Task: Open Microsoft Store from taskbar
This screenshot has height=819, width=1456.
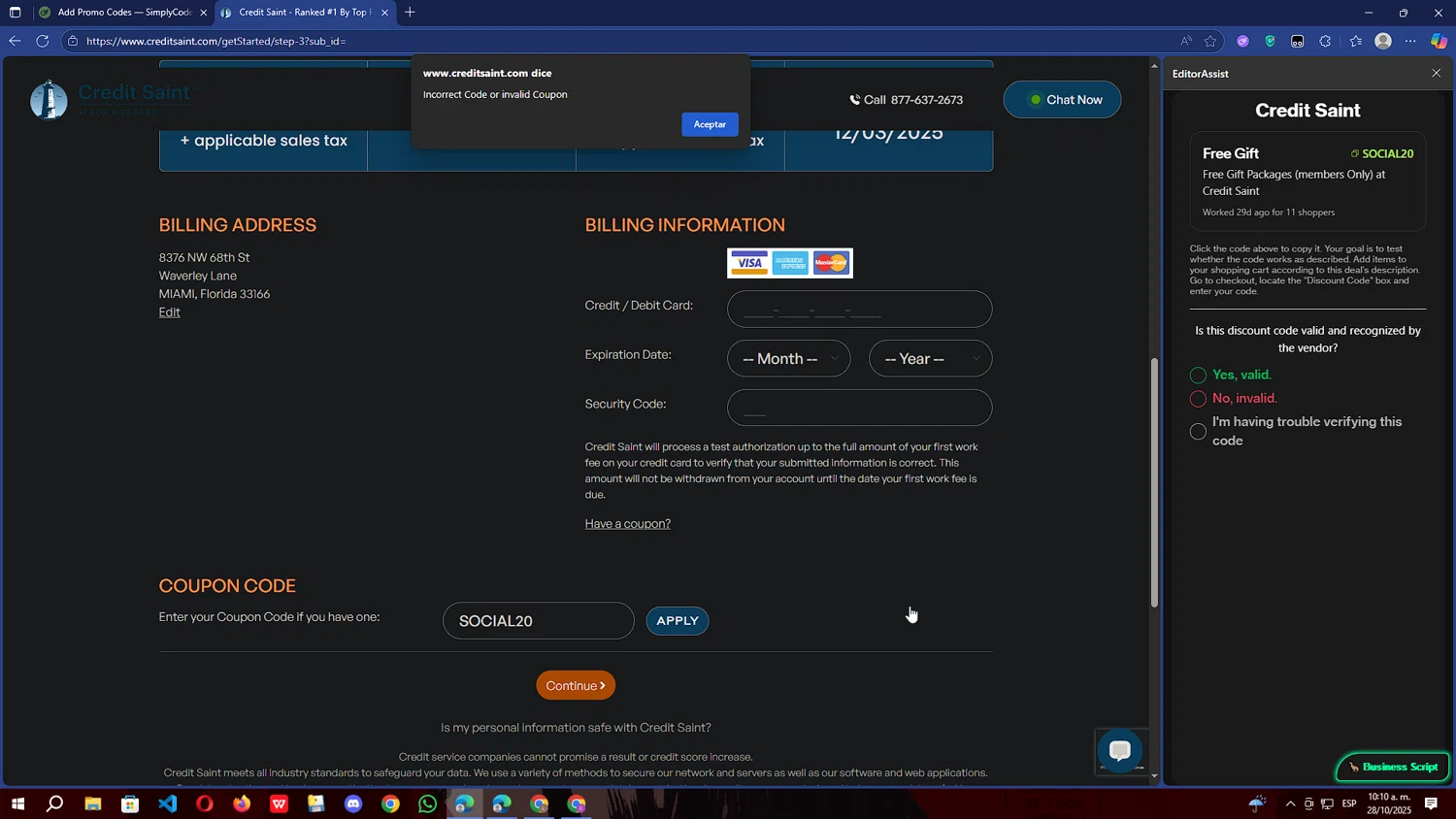Action: click(x=130, y=804)
